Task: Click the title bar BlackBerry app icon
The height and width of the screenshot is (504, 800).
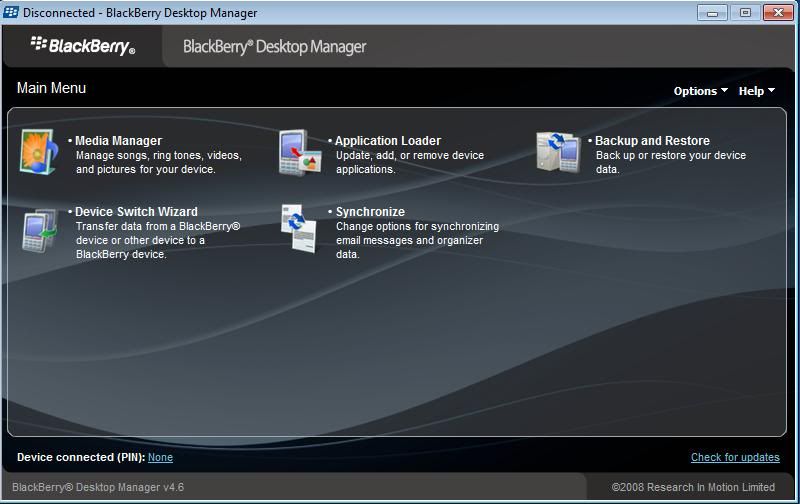Action: (11, 12)
